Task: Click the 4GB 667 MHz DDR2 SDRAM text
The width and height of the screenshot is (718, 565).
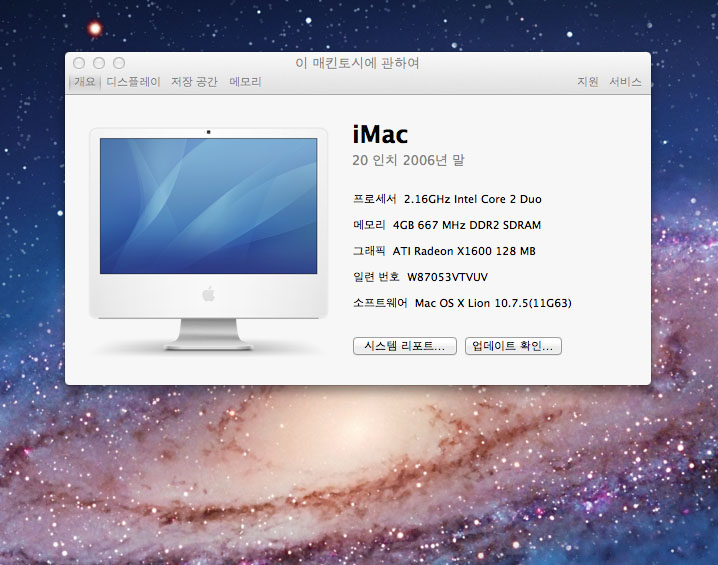Action: [x=467, y=225]
